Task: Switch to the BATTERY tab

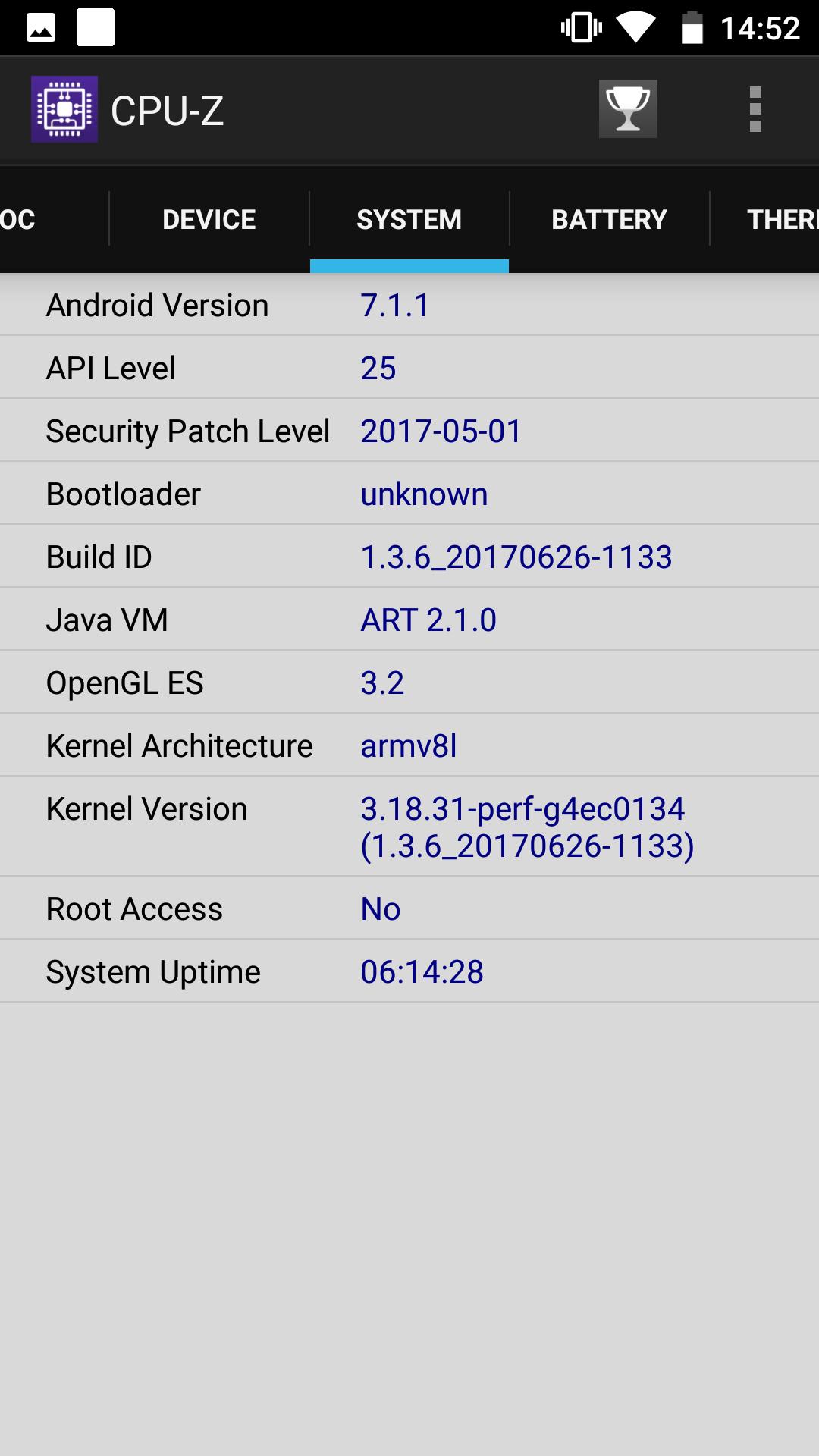Action: coord(610,219)
